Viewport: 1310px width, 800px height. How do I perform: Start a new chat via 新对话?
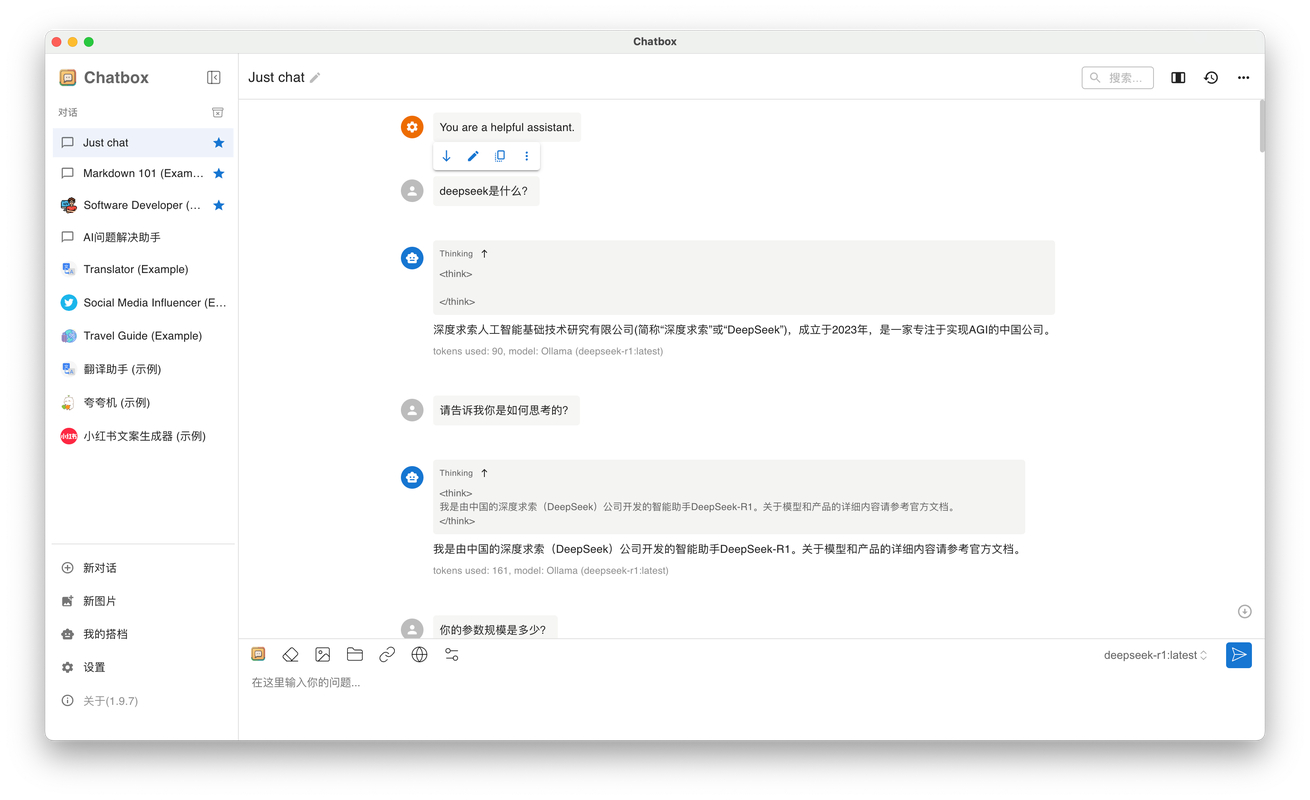coord(143,568)
